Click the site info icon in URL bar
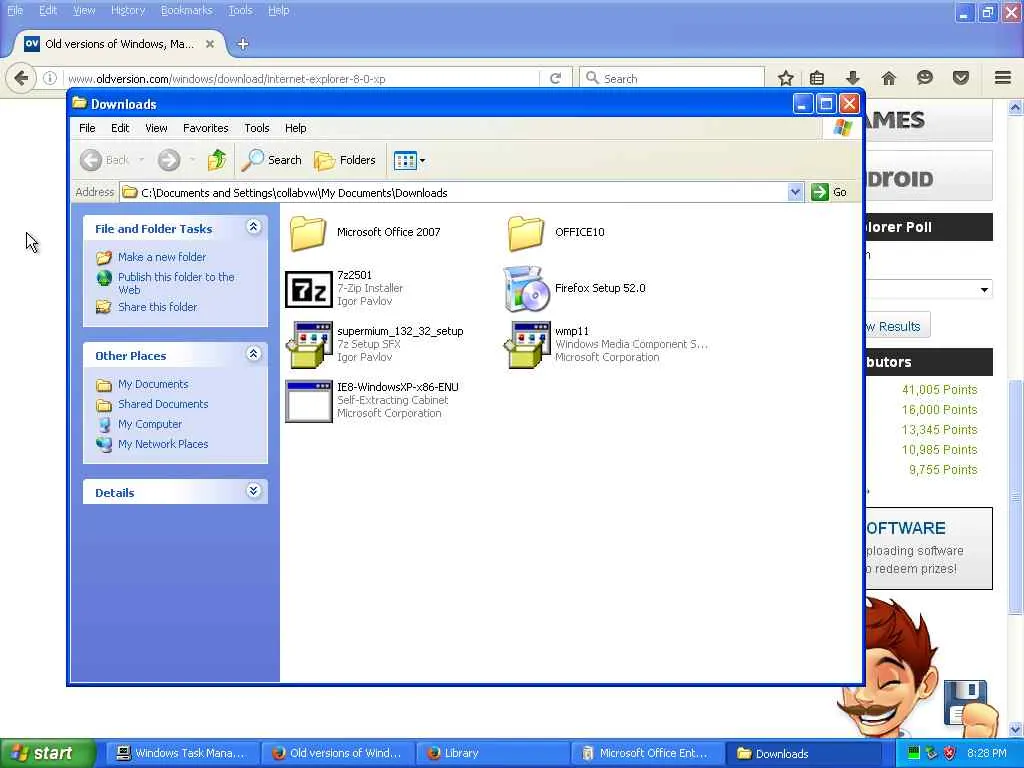Viewport: 1024px width, 768px height. 50,78
